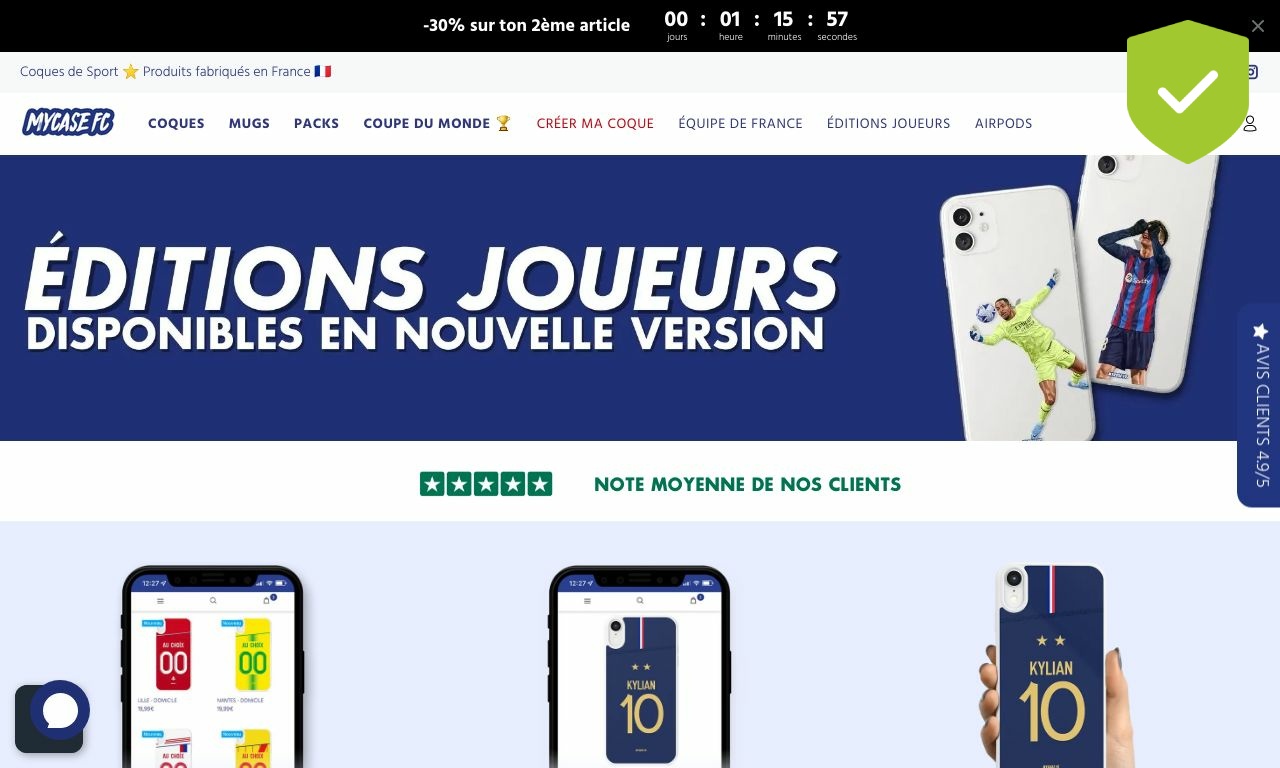This screenshot has height=768, width=1280.
Task: Open the Instagram icon link
Action: 1252,72
